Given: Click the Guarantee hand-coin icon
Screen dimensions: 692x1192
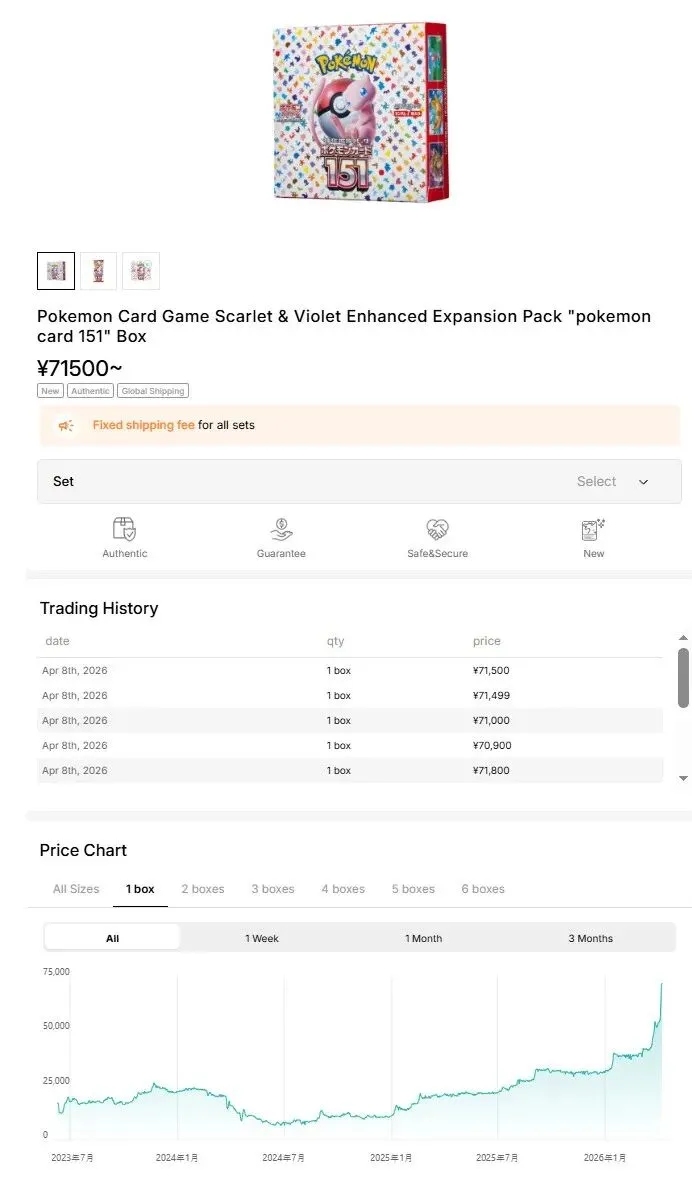Looking at the screenshot, I should pyautogui.click(x=281, y=529).
